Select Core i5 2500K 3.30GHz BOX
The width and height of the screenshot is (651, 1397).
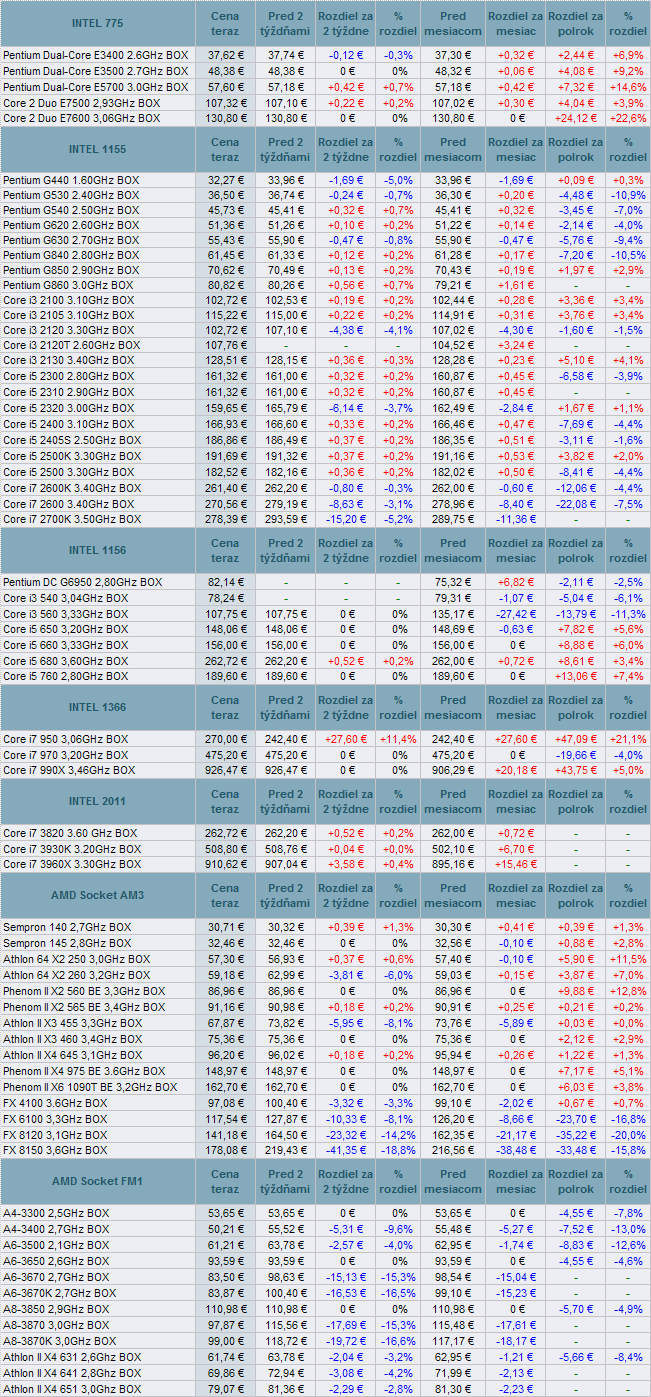72,455
